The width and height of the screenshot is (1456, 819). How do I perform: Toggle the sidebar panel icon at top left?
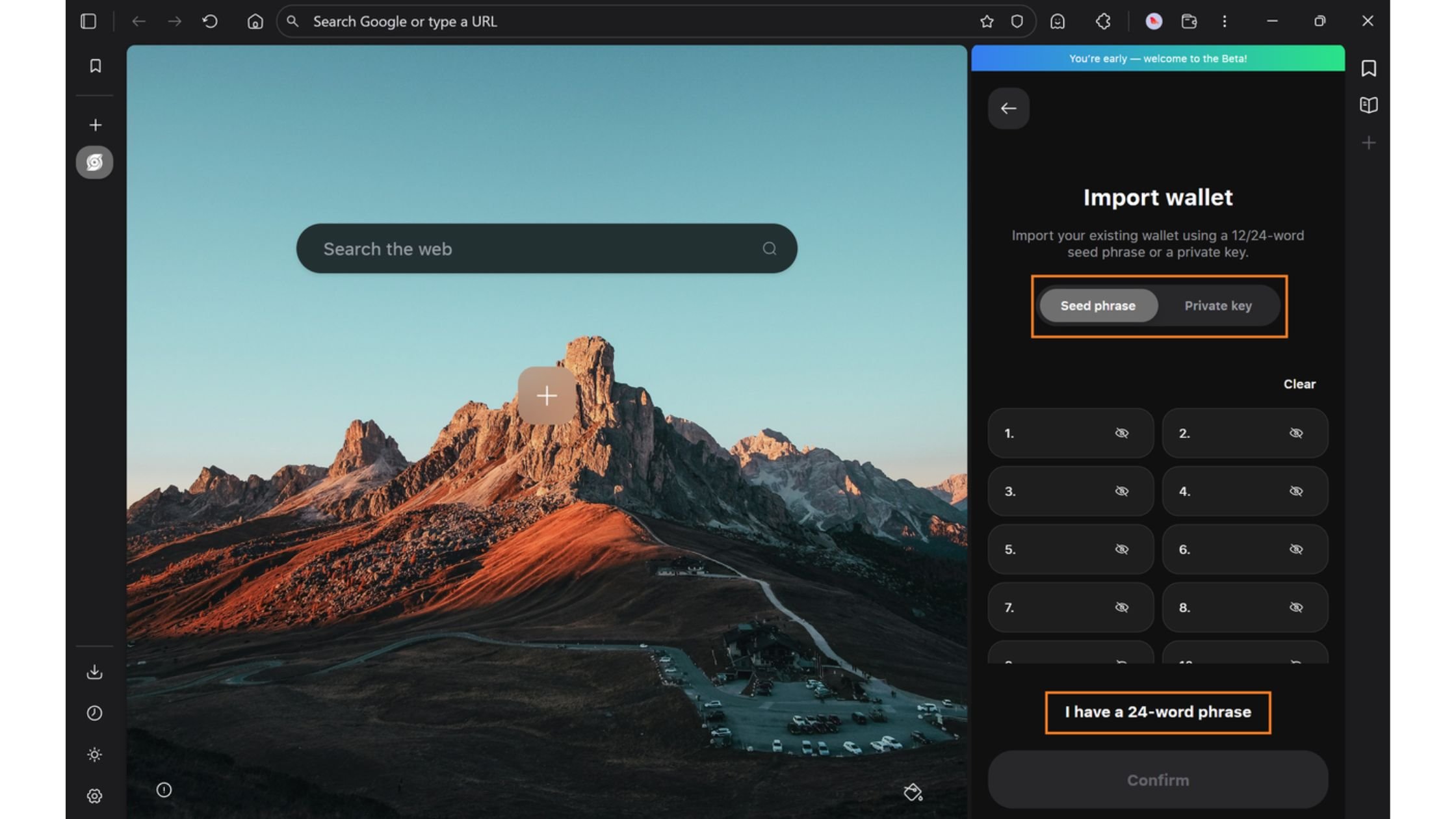click(88, 21)
